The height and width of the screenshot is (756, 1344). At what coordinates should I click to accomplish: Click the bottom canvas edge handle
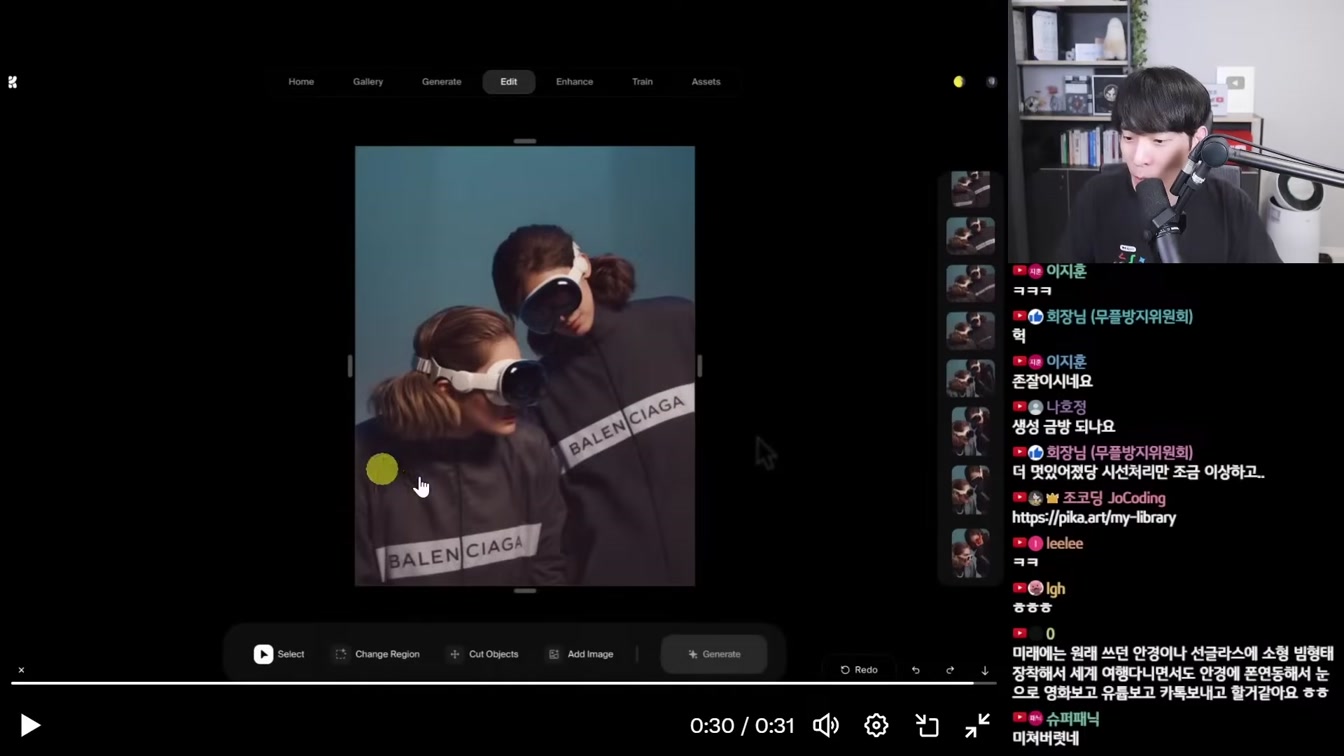click(x=525, y=591)
